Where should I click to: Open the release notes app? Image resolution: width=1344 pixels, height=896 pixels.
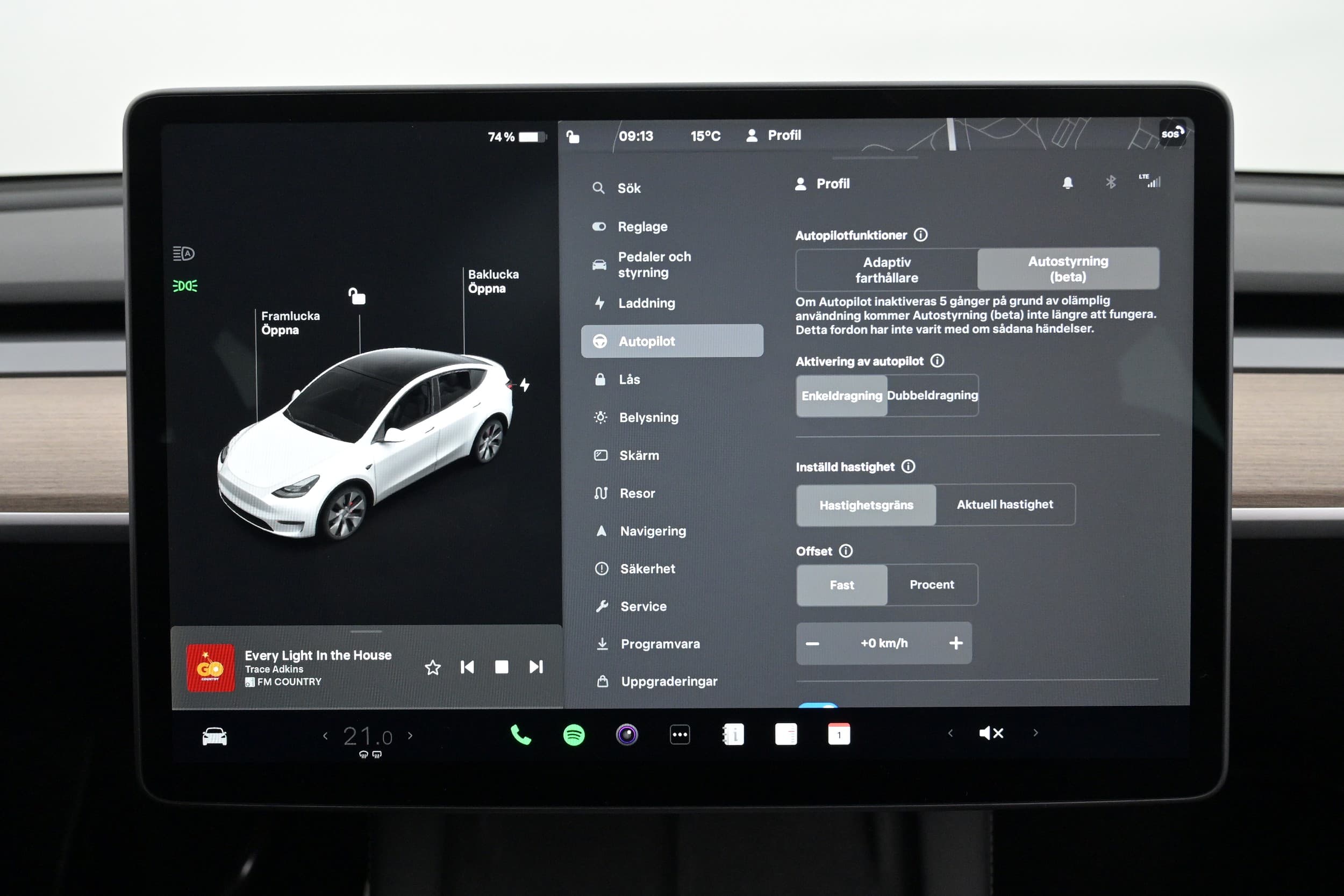tap(786, 734)
